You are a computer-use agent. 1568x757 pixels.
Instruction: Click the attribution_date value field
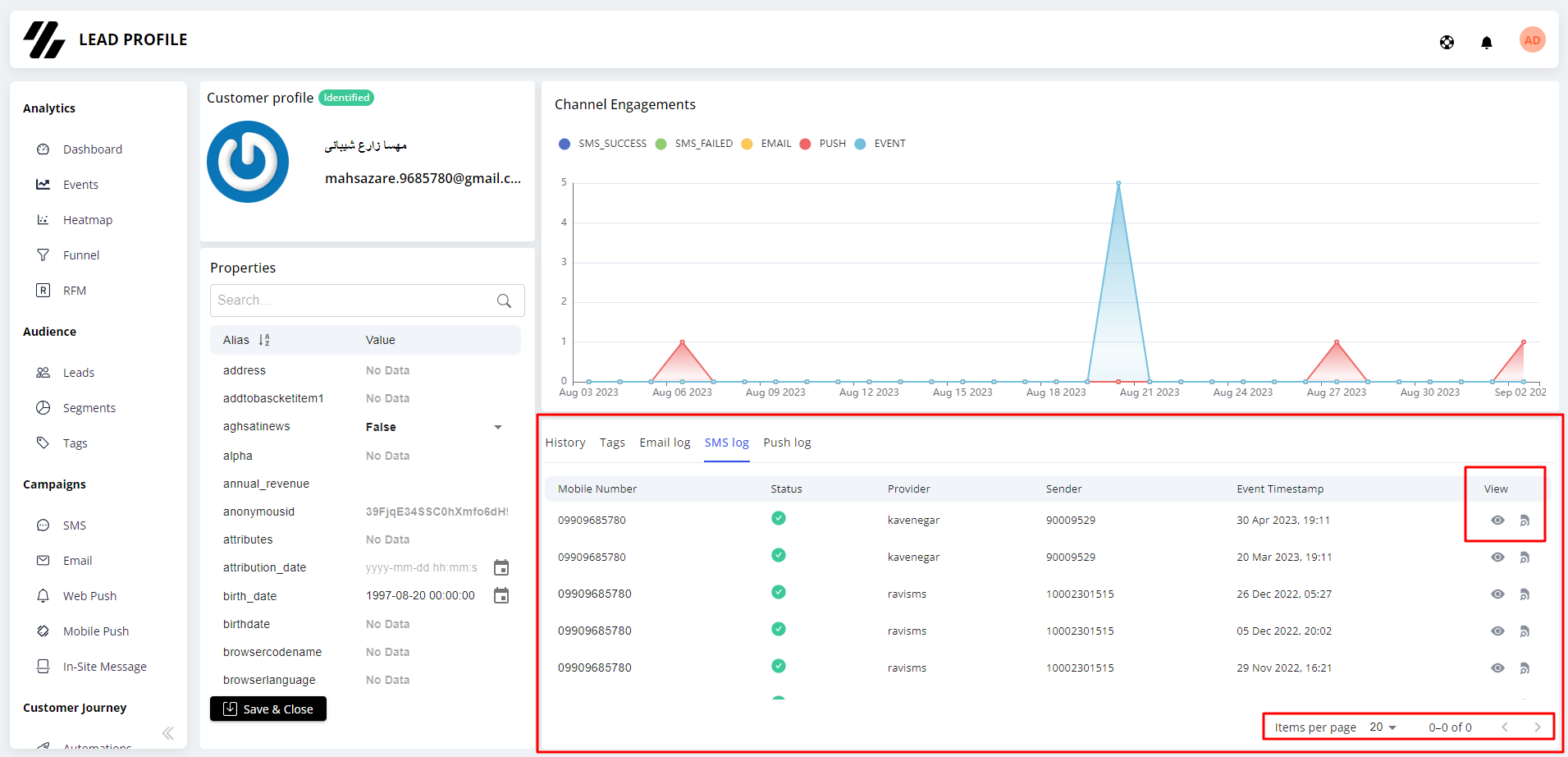(x=422, y=567)
